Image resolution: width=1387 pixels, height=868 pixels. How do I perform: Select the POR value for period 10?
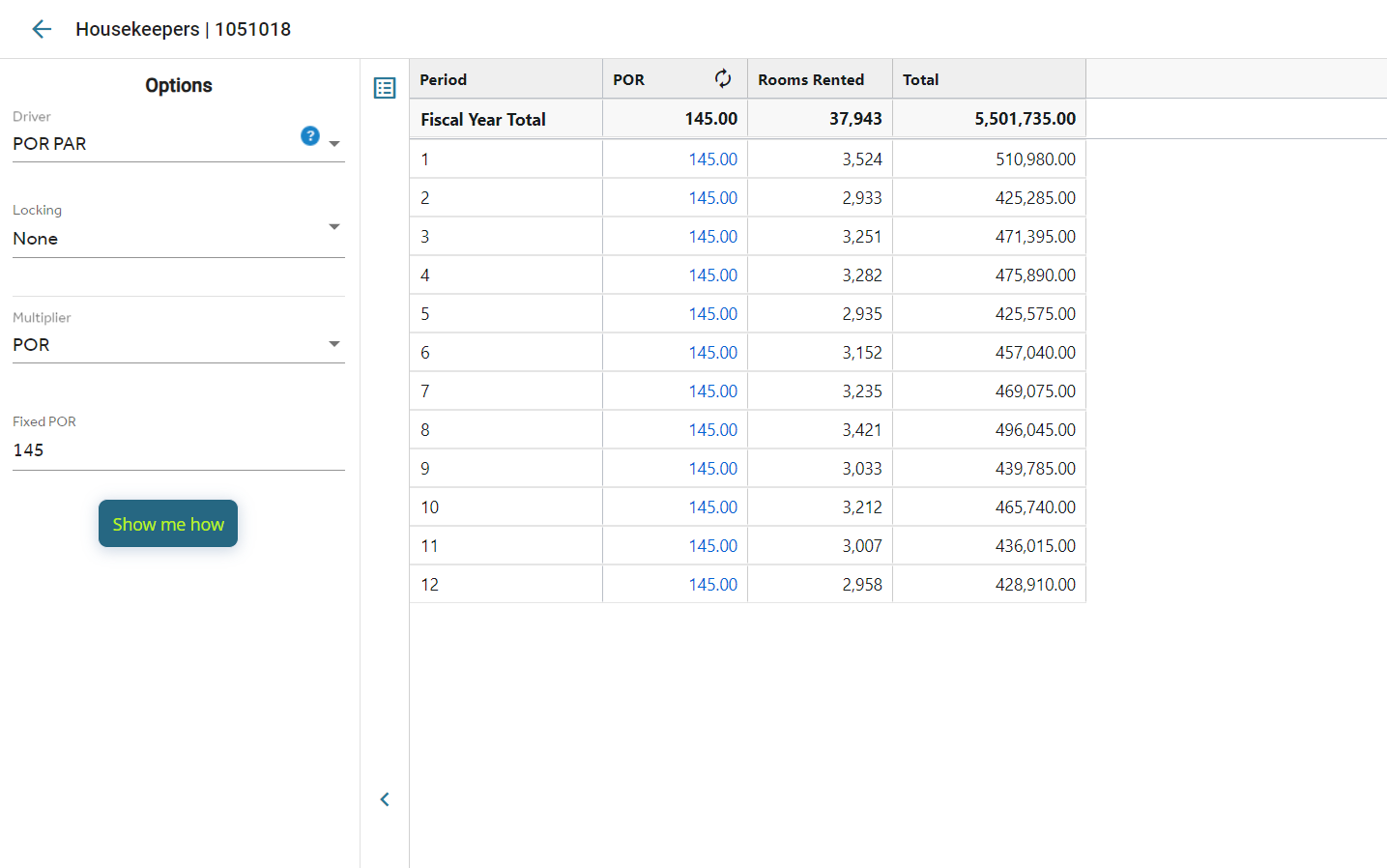click(712, 507)
